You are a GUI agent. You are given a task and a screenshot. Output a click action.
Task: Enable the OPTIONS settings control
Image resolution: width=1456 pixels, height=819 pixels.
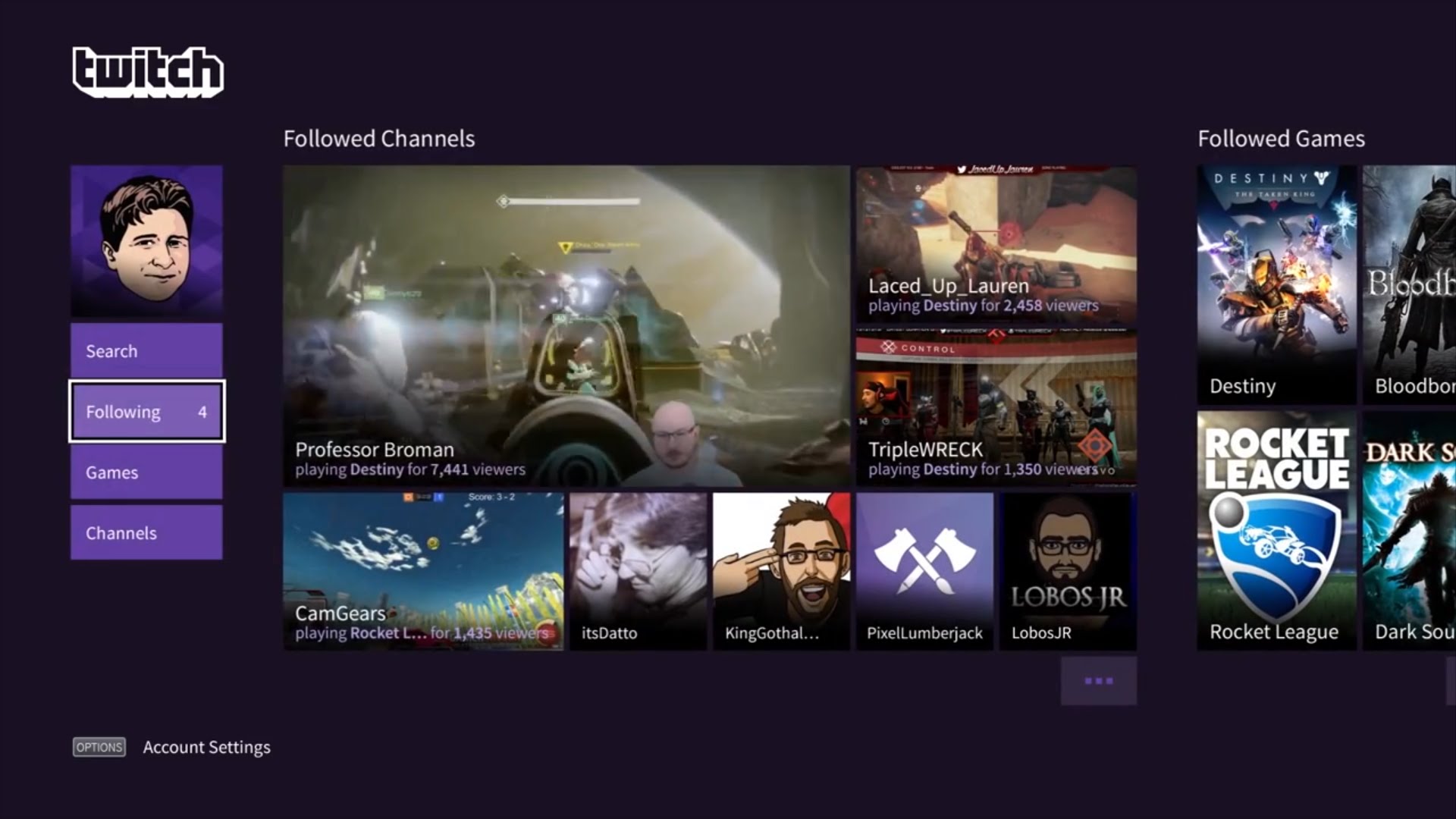click(98, 746)
